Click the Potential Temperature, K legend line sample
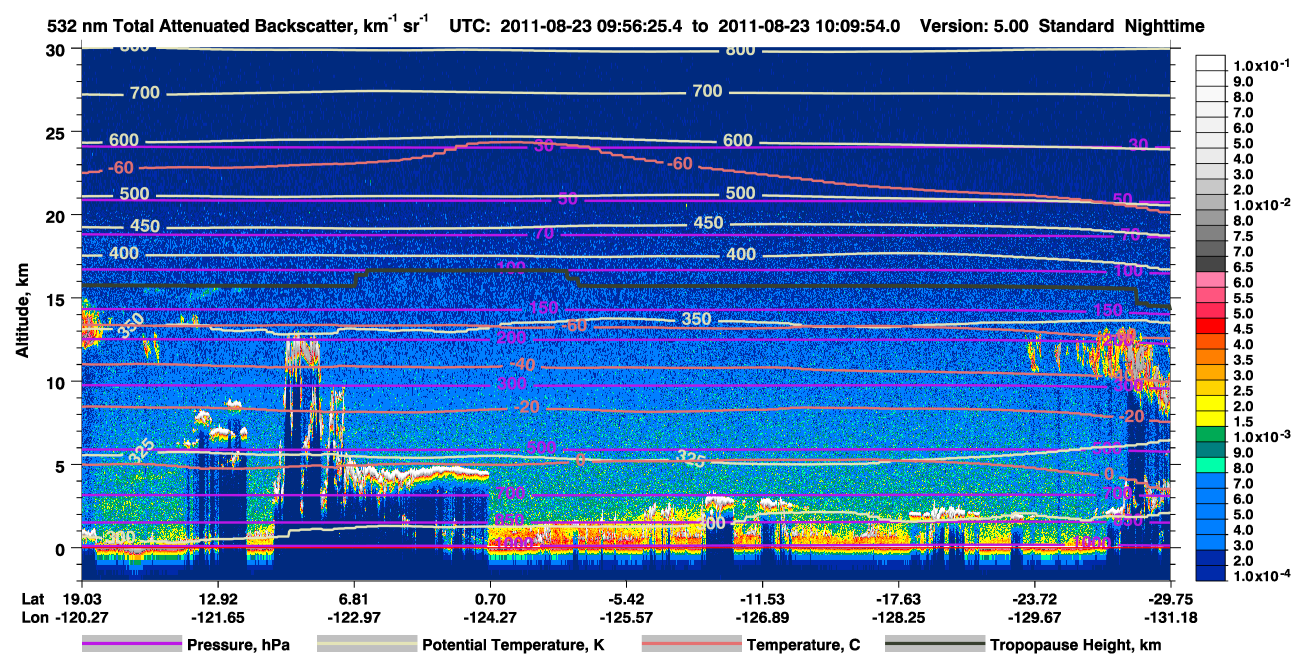The height and width of the screenshot is (667, 1300). [x=367, y=644]
